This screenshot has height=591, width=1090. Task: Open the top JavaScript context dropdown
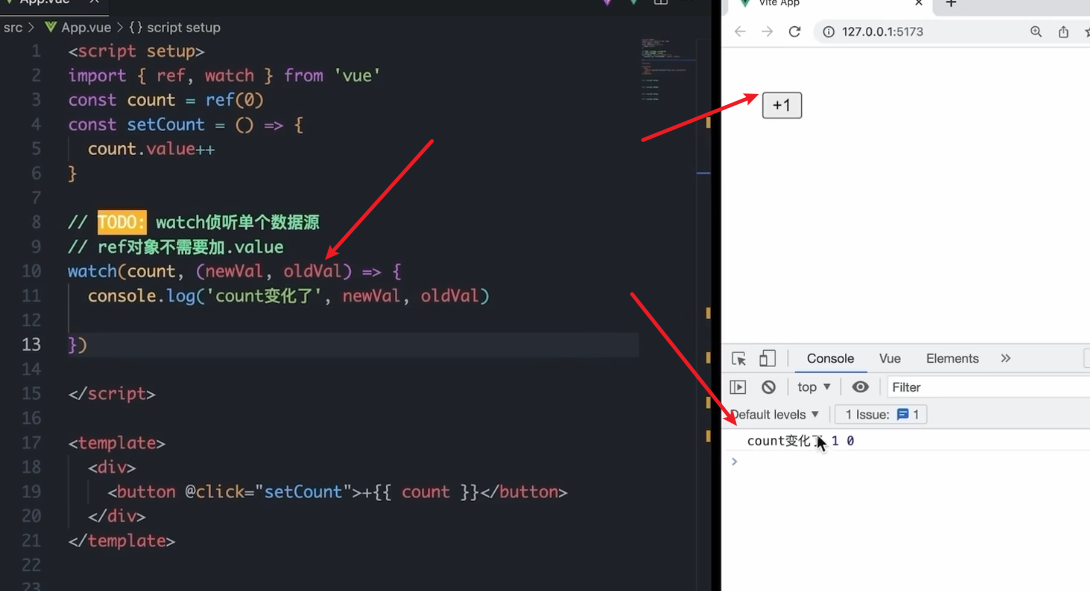click(813, 387)
